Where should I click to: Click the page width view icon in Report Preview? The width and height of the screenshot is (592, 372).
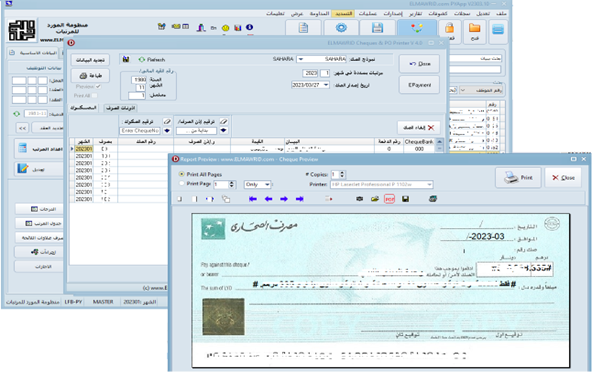210,199
